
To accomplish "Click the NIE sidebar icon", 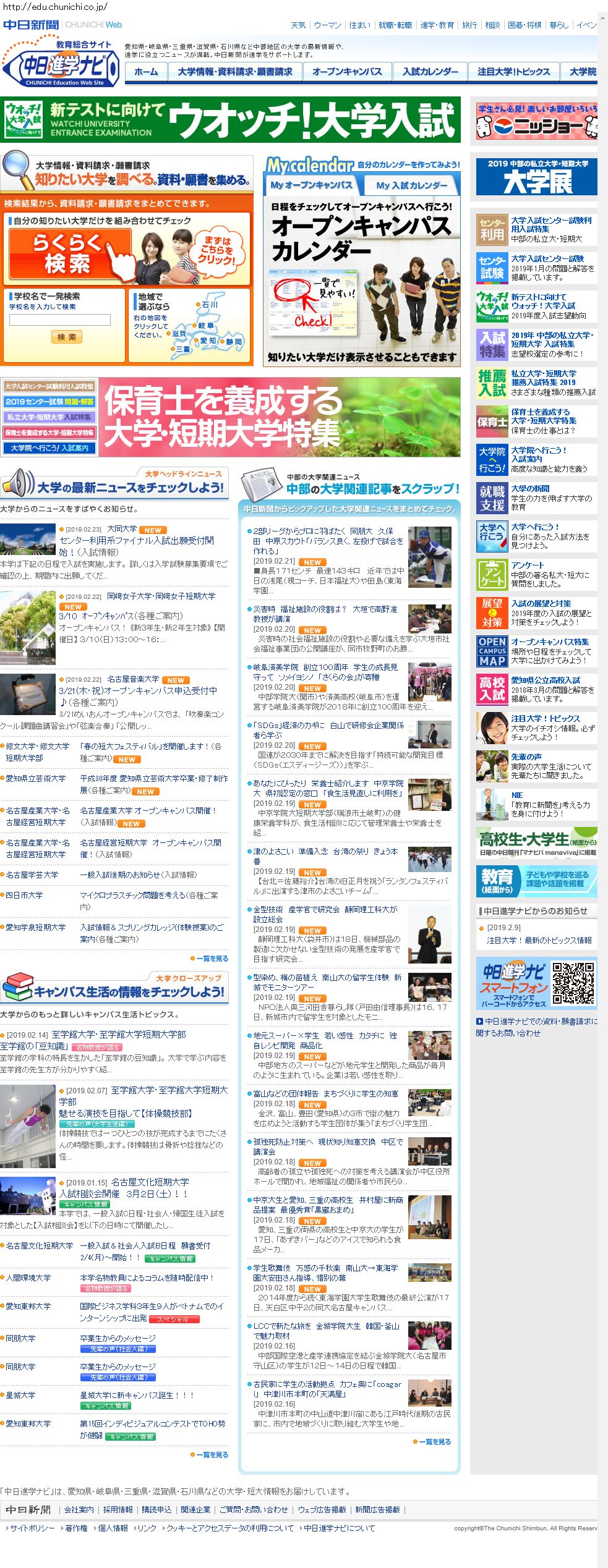I will tap(492, 805).
